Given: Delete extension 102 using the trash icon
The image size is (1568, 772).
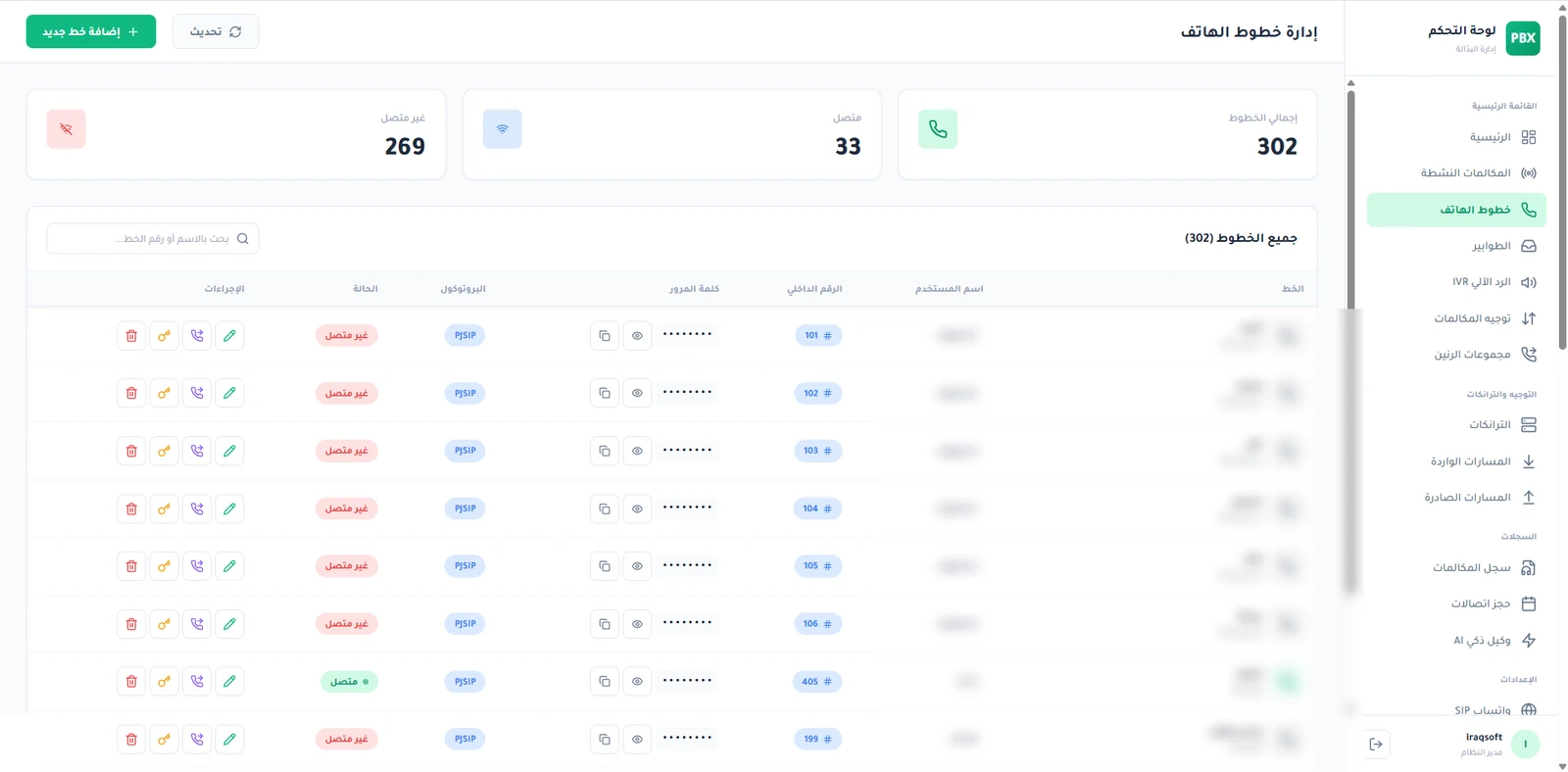Looking at the screenshot, I should pyautogui.click(x=131, y=393).
